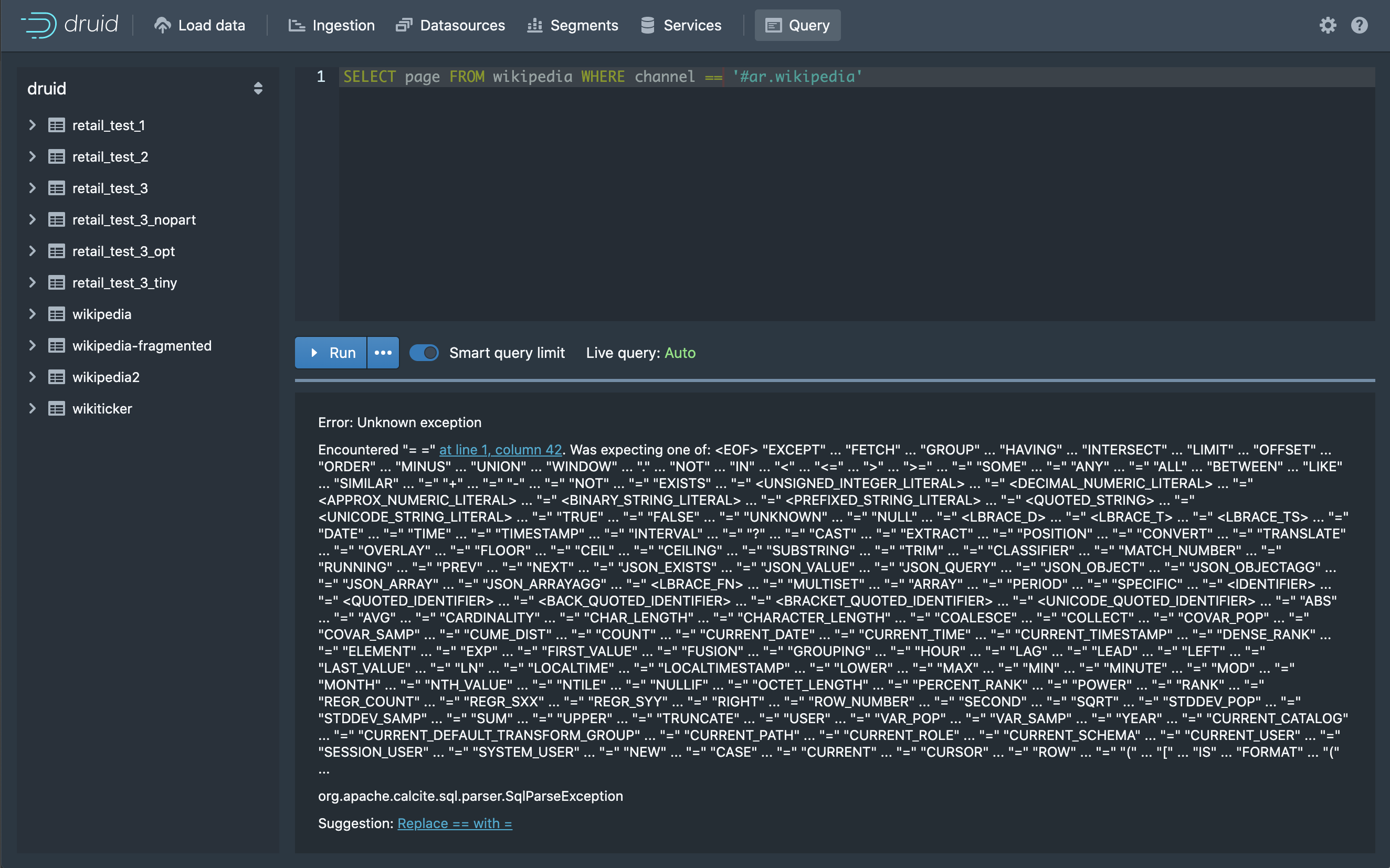Click the retail_test_1 table icon

[x=56, y=125]
